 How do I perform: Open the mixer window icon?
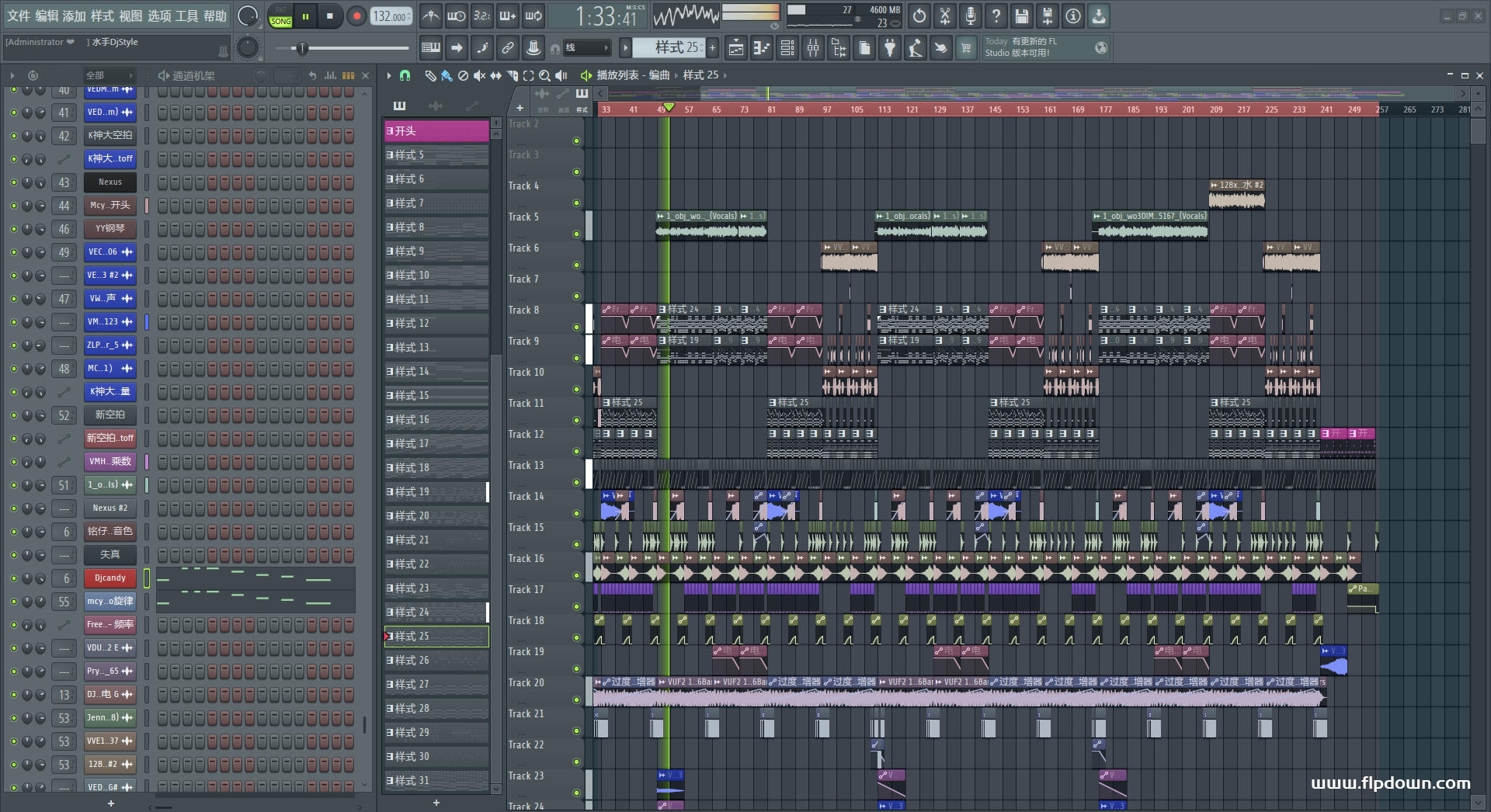pos(812,48)
